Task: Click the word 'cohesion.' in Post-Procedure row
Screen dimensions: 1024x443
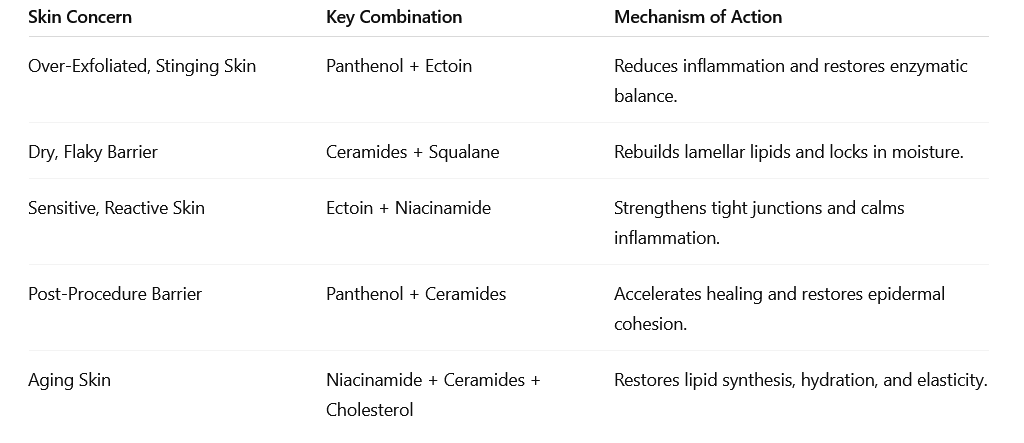Action: 650,324
